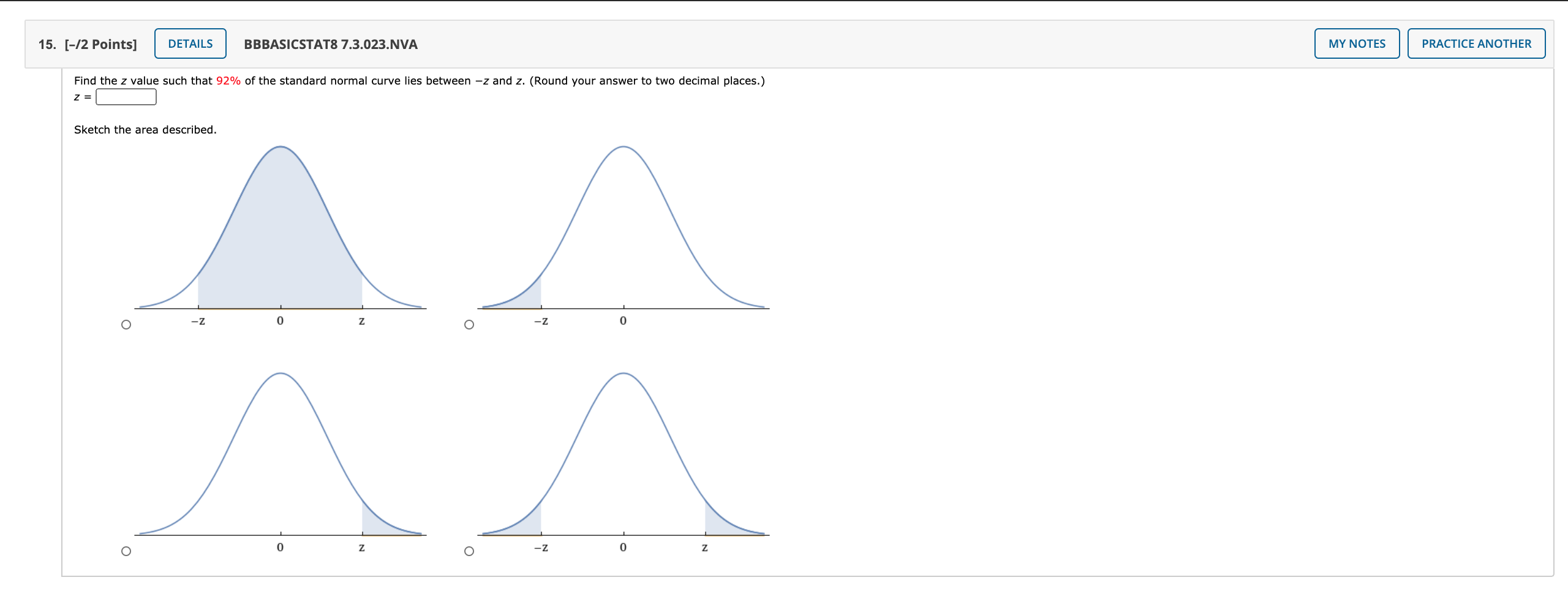Click the two-tail shaded curve graph
The height and width of the screenshot is (610, 1568).
[x=624, y=462]
